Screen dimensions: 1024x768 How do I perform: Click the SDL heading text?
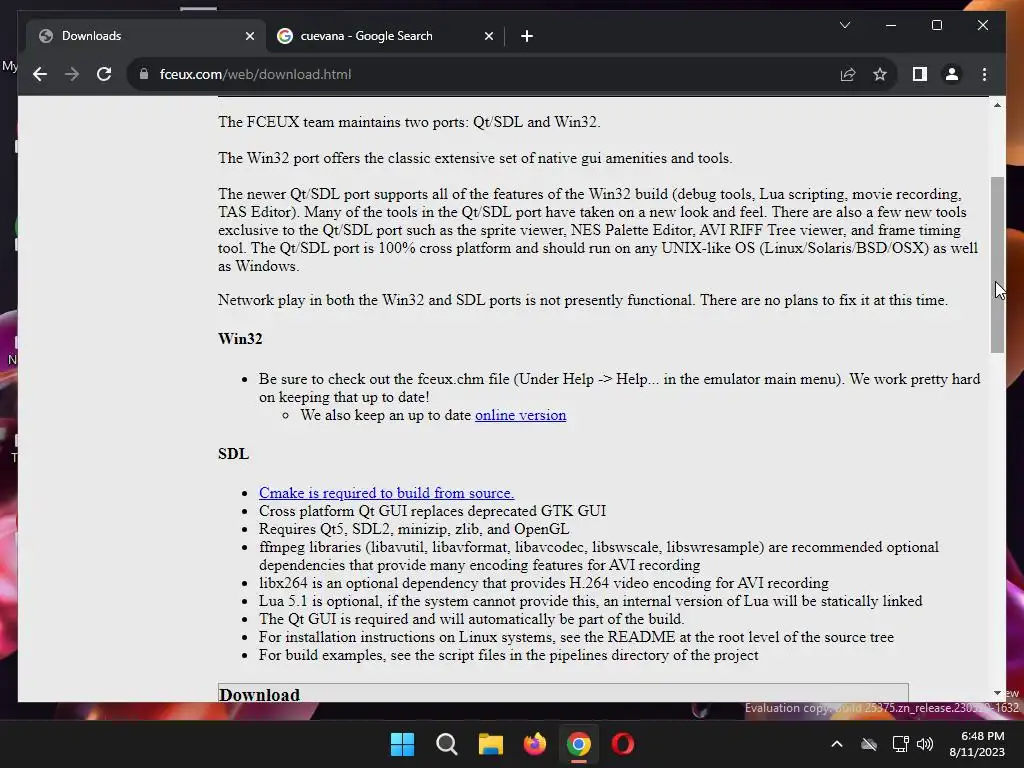coord(233,454)
